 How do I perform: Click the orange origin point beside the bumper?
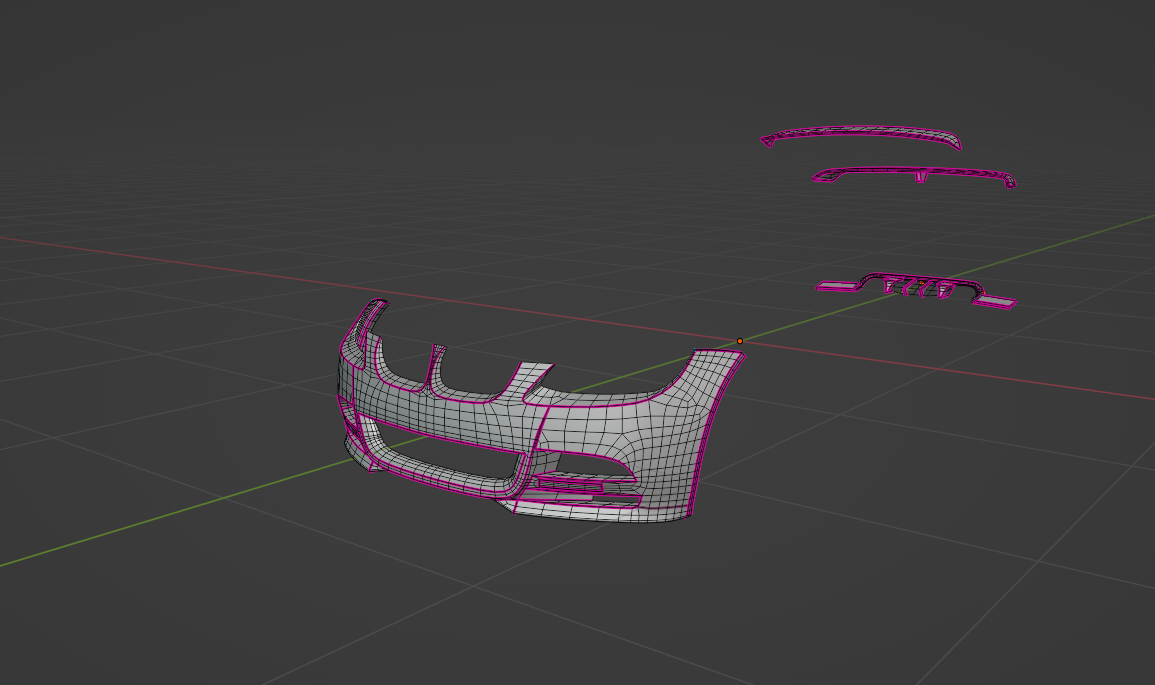[x=740, y=341]
